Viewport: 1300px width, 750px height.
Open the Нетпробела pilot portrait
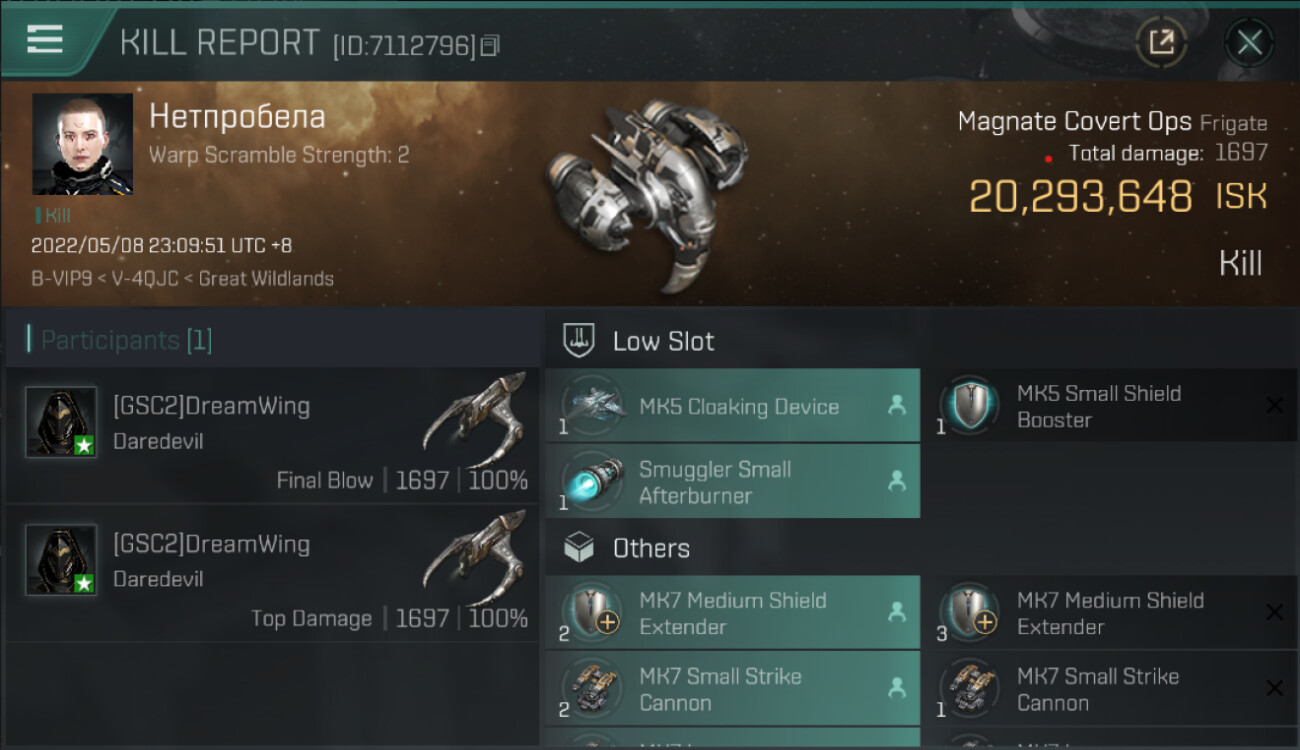coord(82,144)
